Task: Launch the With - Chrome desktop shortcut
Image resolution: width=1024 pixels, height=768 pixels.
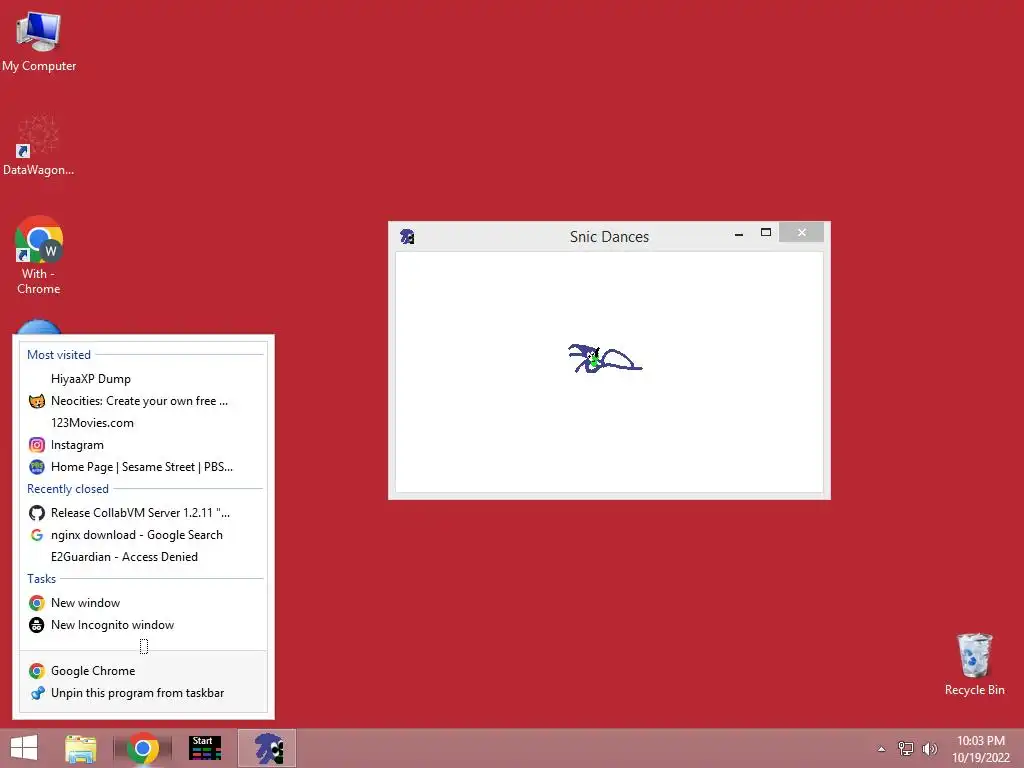Action: 39,255
